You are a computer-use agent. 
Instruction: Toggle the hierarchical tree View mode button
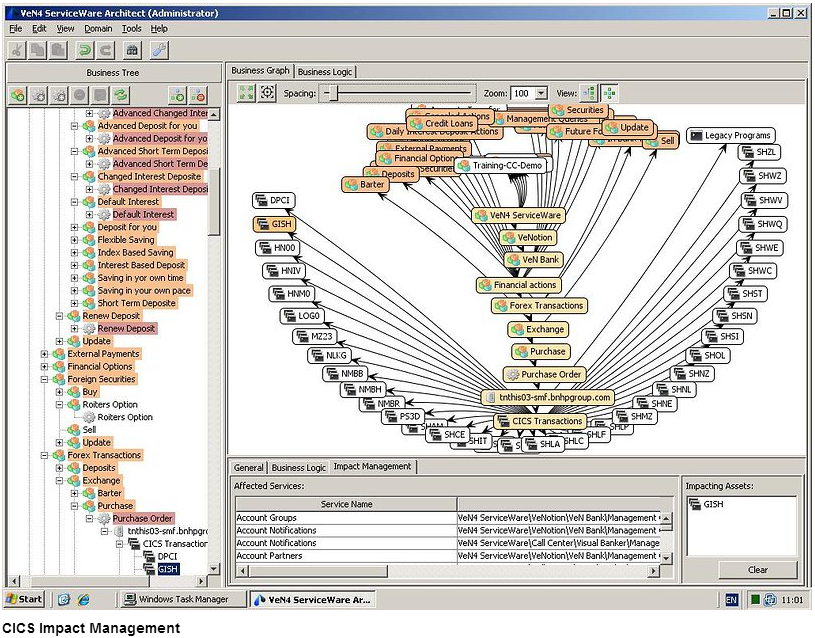588,93
